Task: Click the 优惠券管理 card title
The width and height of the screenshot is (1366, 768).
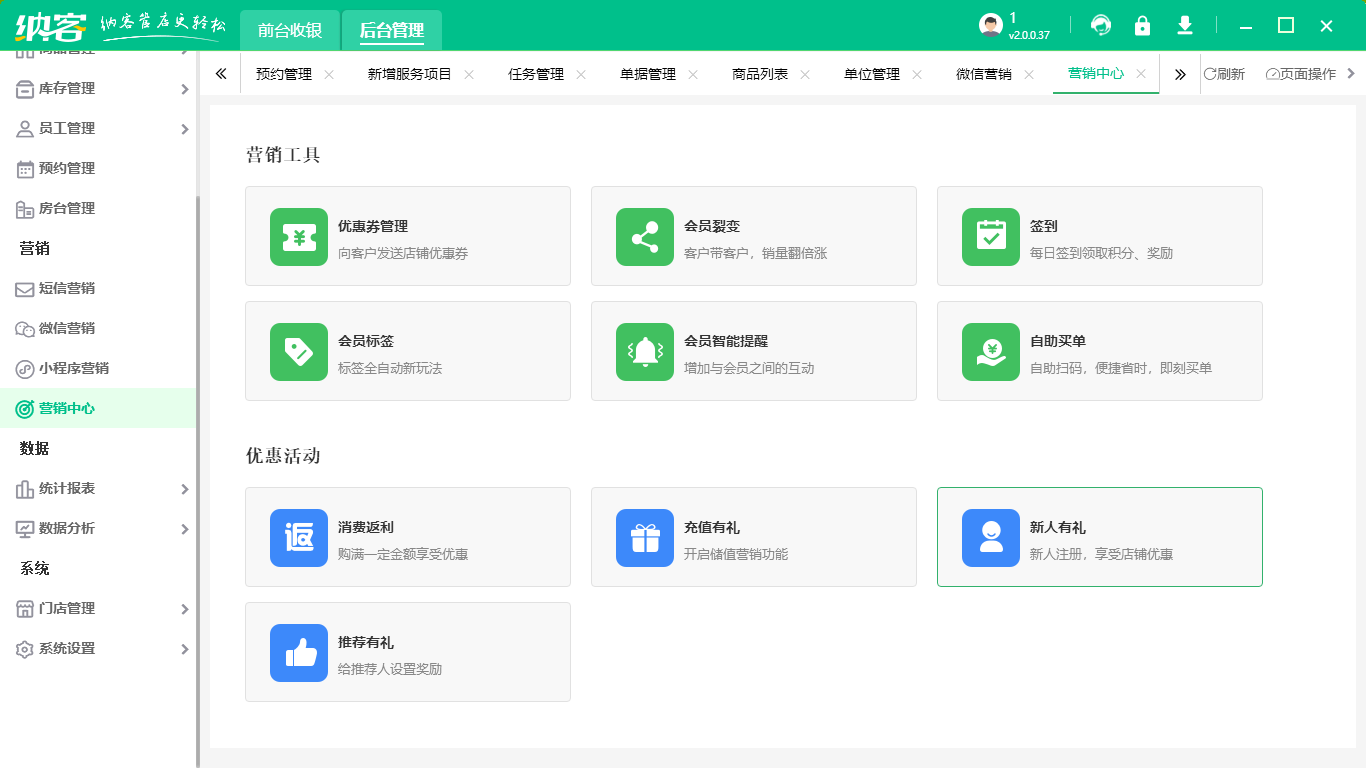Action: [x=373, y=227]
